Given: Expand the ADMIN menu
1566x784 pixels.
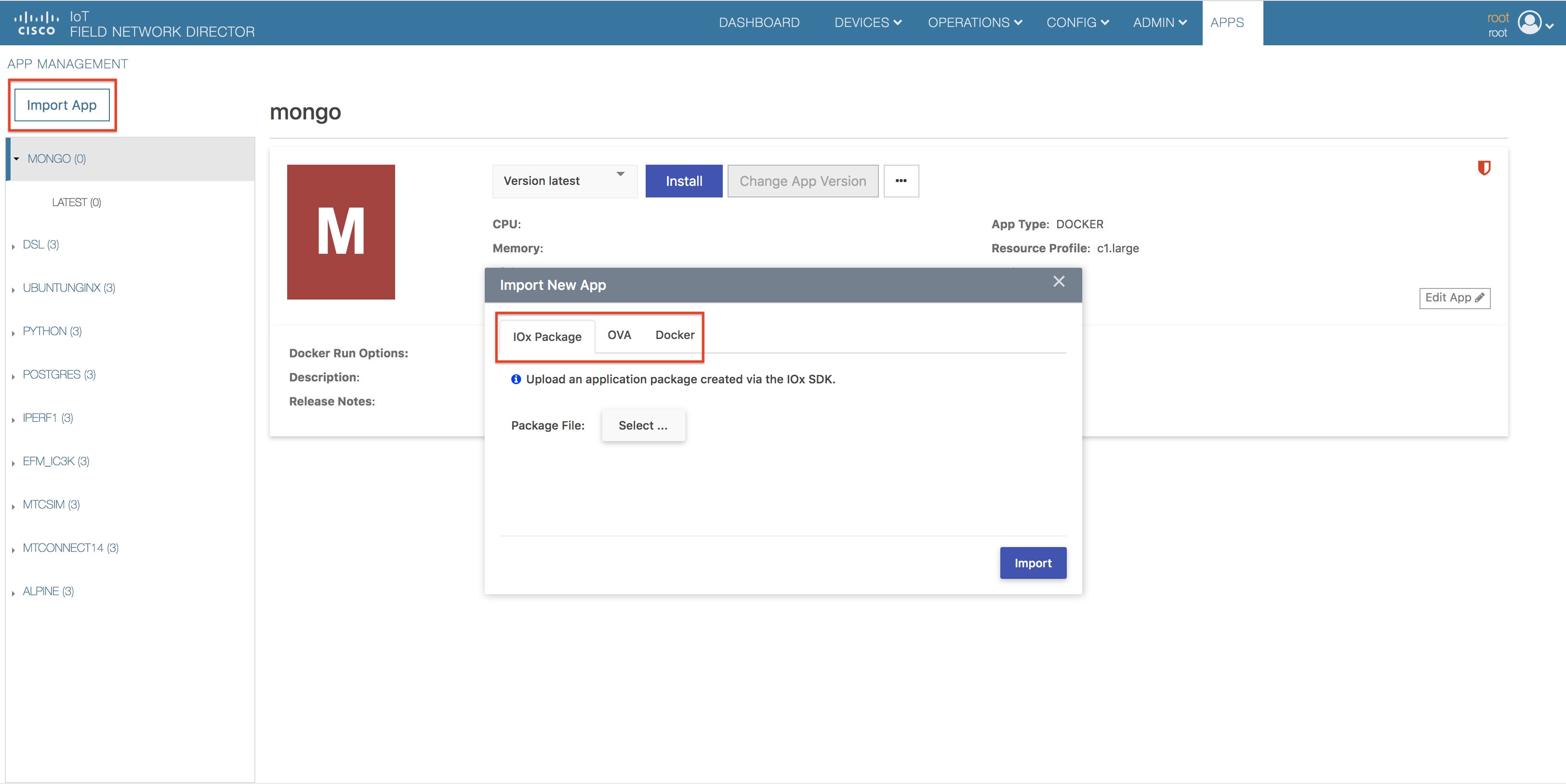Looking at the screenshot, I should pyautogui.click(x=1159, y=23).
